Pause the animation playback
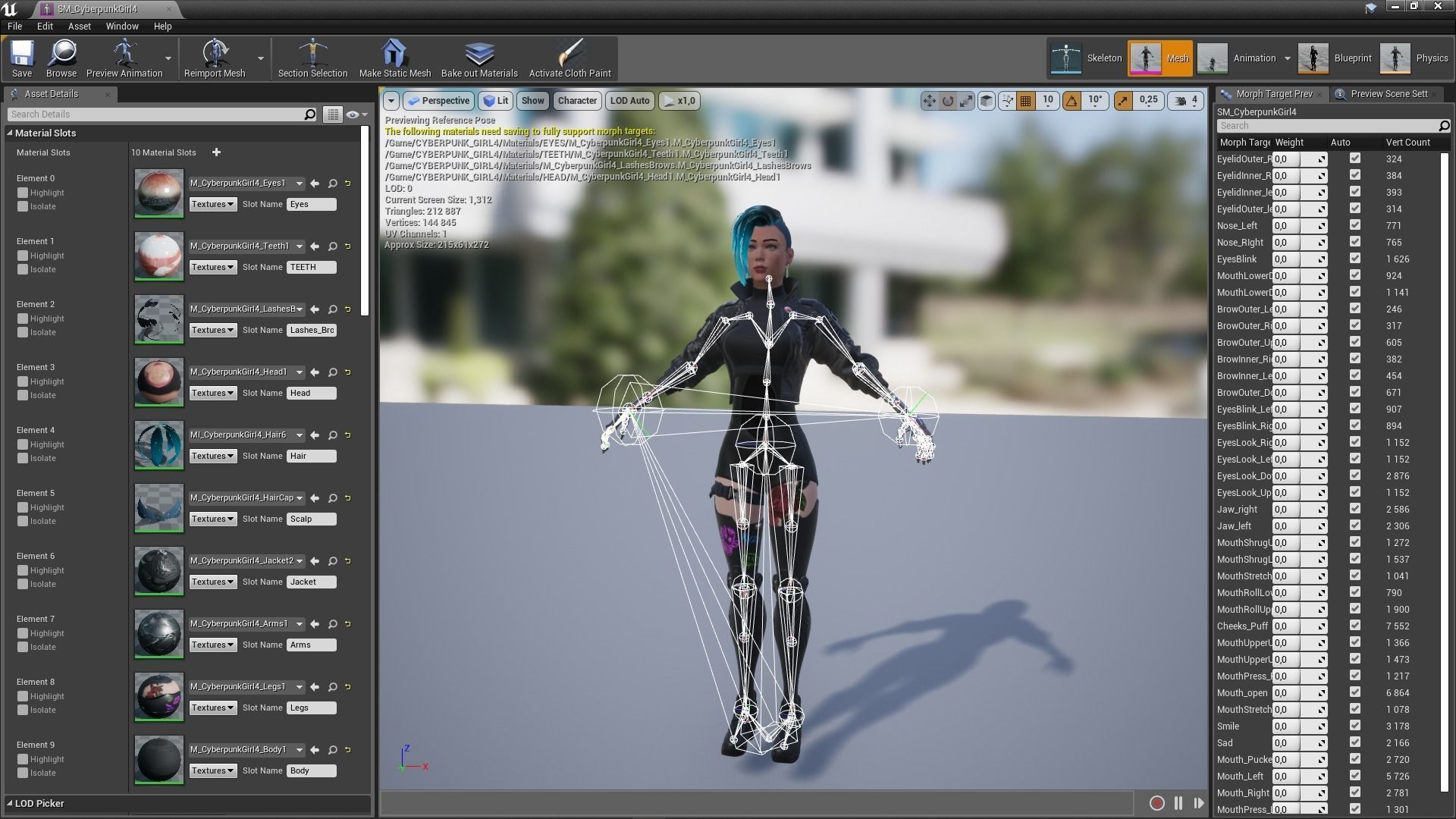1456x819 pixels. [x=1178, y=803]
